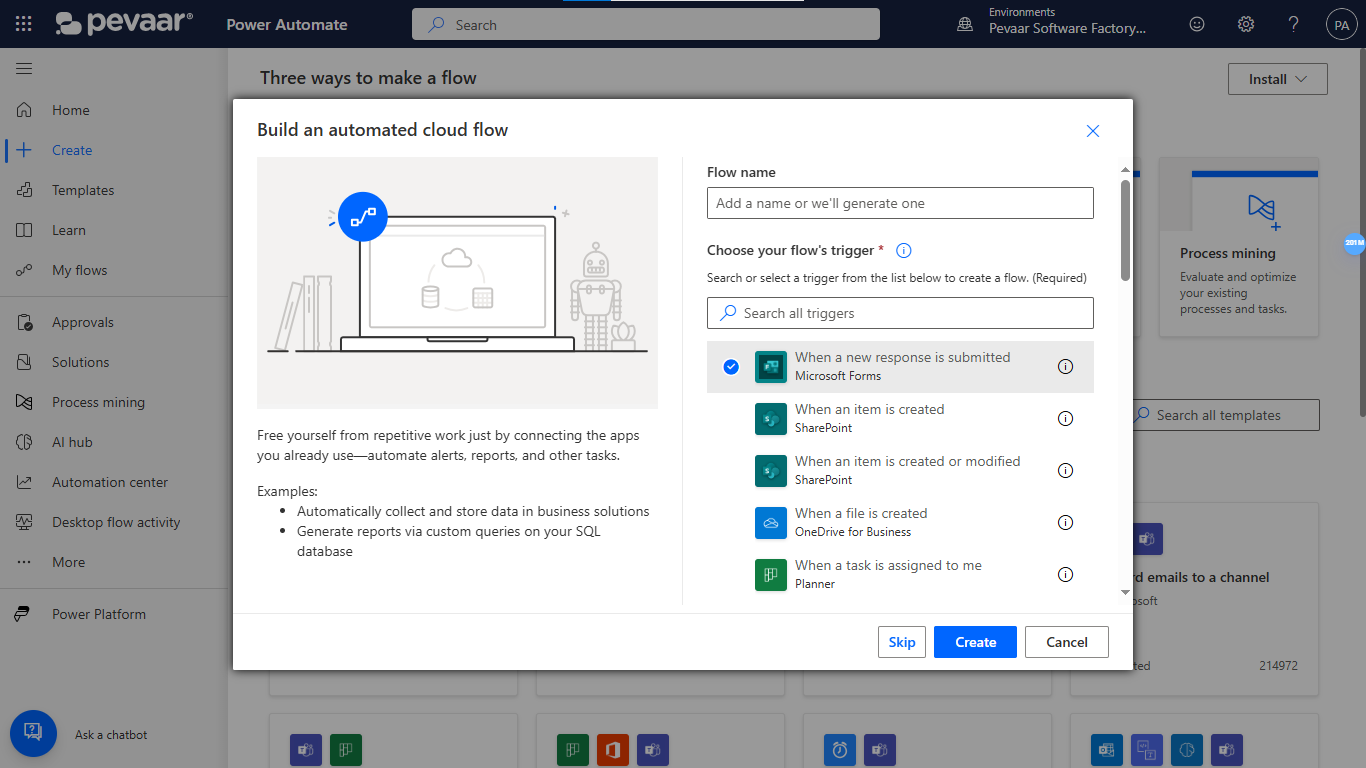
Task: Click the Cancel button
Action: click(1067, 642)
